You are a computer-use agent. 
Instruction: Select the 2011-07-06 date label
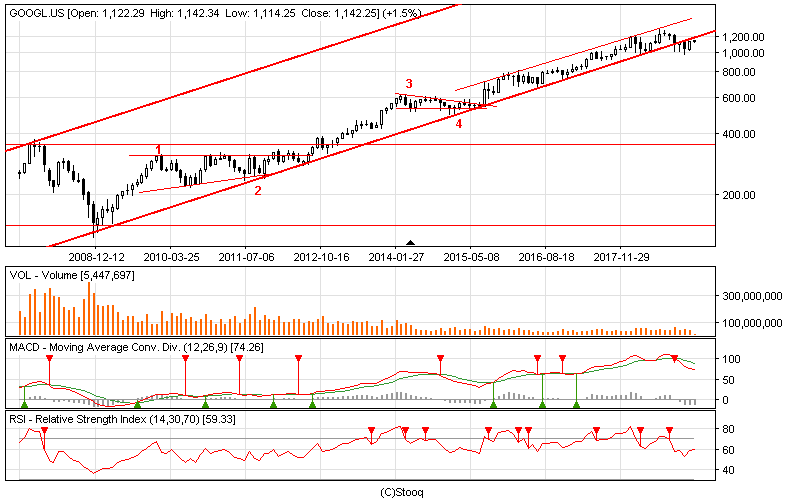click(x=246, y=257)
